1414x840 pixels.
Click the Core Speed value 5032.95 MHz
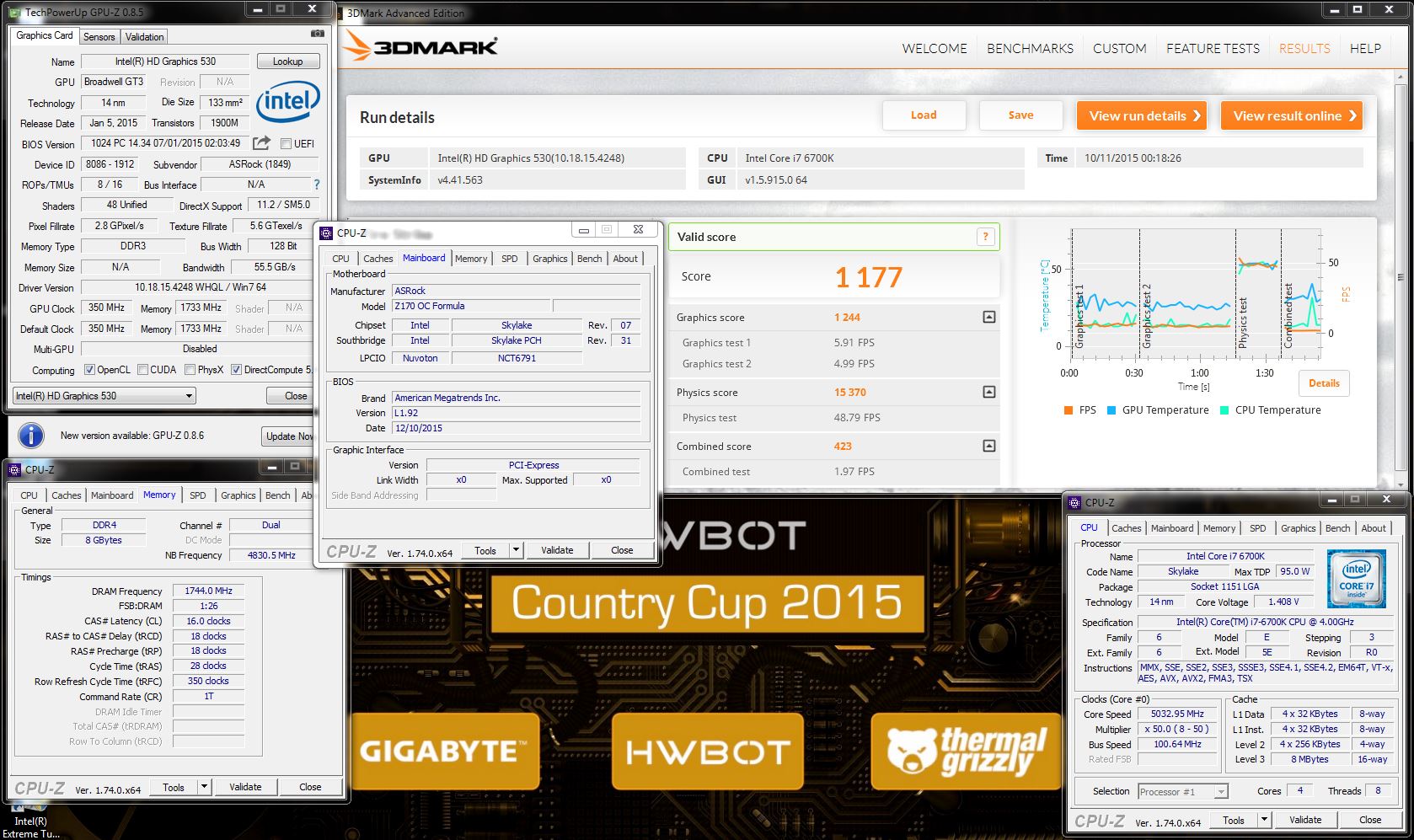pyautogui.click(x=1177, y=714)
